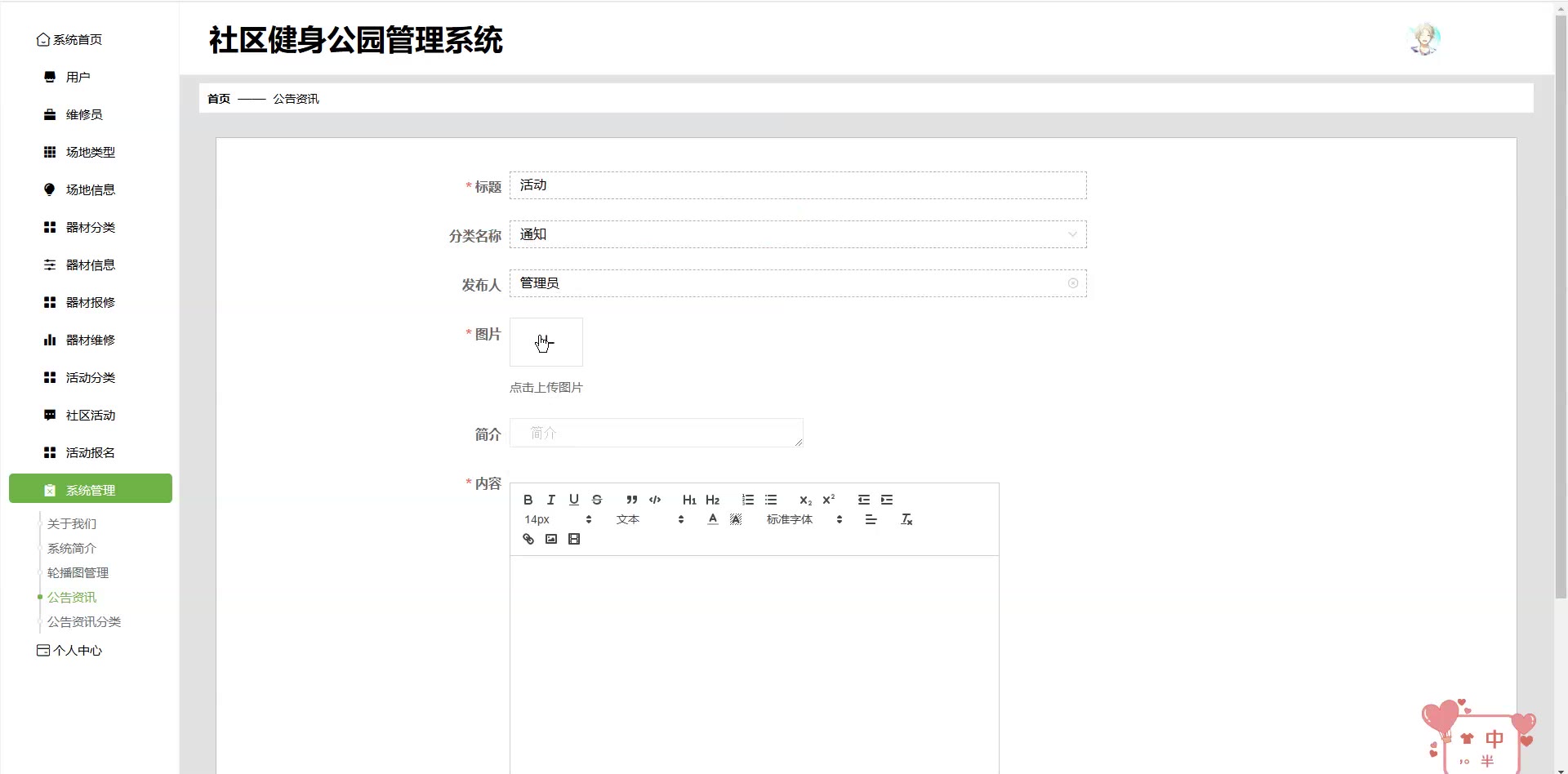The height and width of the screenshot is (774, 1568).
Task: Go to the 公告资讯分类 submenu item
Action: (84, 622)
